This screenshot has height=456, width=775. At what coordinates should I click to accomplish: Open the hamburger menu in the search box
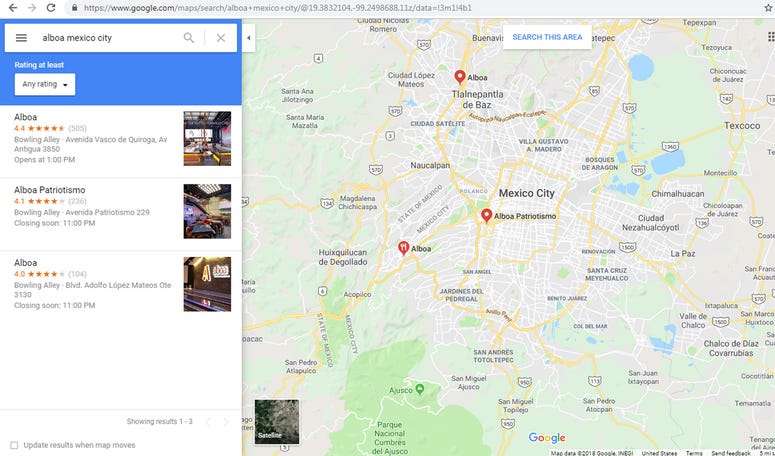tap(21, 38)
